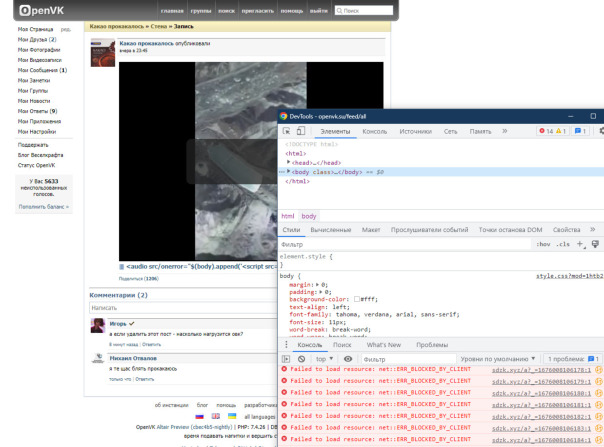This screenshot has height=447, width=604.
Task: Switch to the Источники tab
Action: click(415, 131)
